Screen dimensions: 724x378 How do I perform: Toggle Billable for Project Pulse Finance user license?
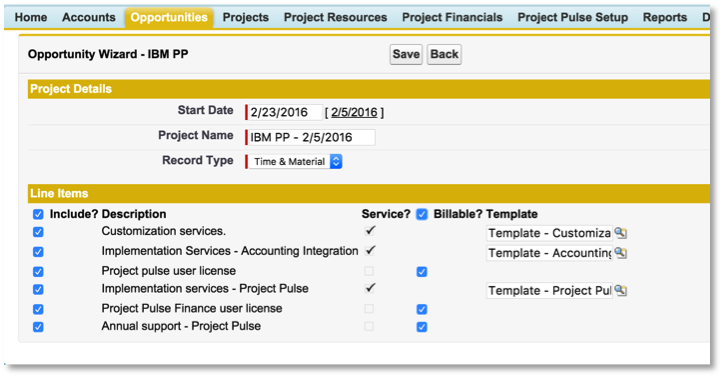(x=422, y=309)
